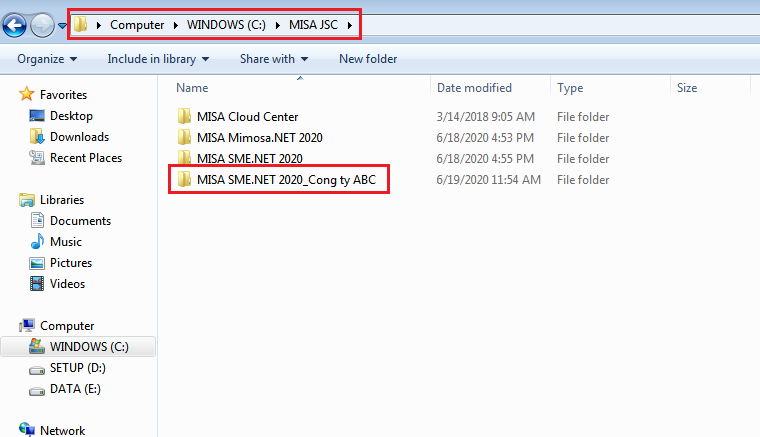
Task: Create a New folder
Action: pos(368,59)
